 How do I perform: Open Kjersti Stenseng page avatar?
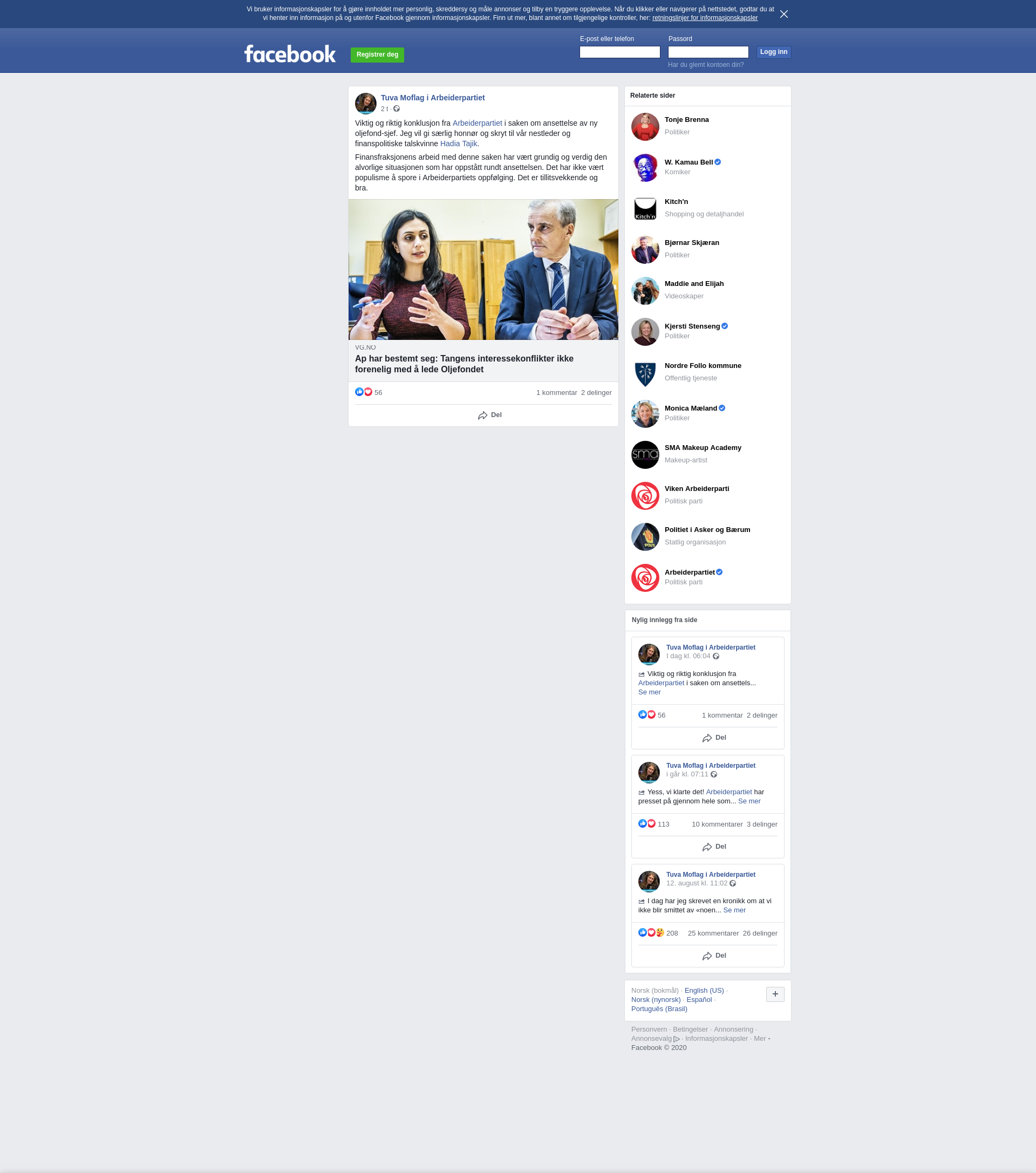[645, 332]
